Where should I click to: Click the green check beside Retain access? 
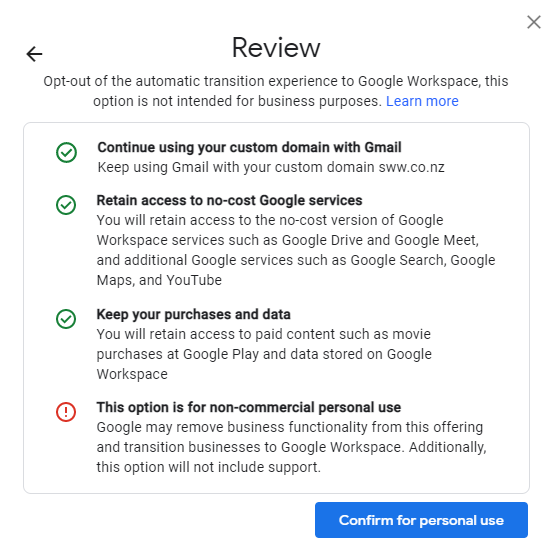tap(66, 205)
